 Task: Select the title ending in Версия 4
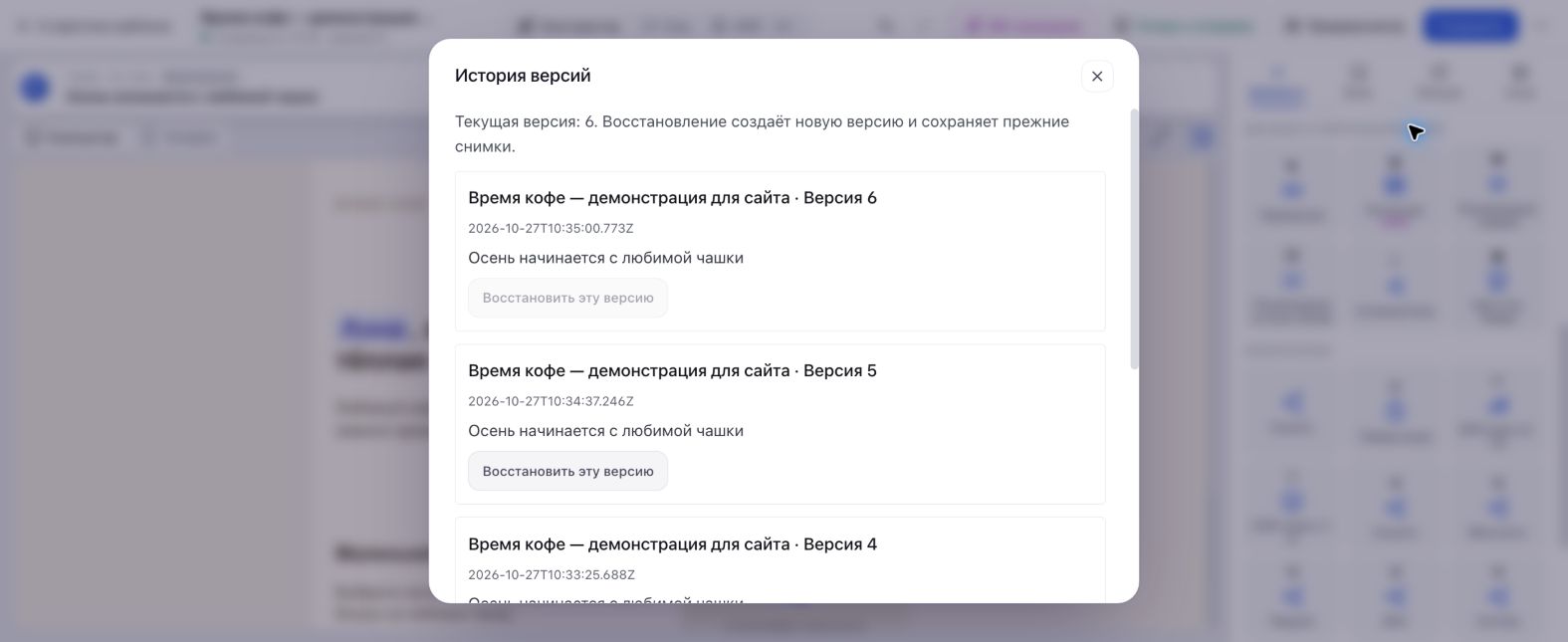[x=672, y=544]
